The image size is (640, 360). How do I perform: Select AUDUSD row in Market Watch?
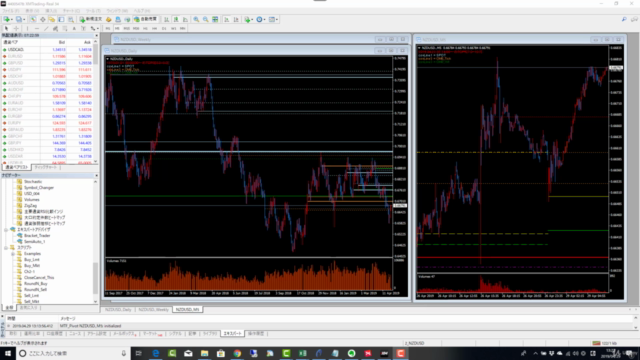coord(48,83)
